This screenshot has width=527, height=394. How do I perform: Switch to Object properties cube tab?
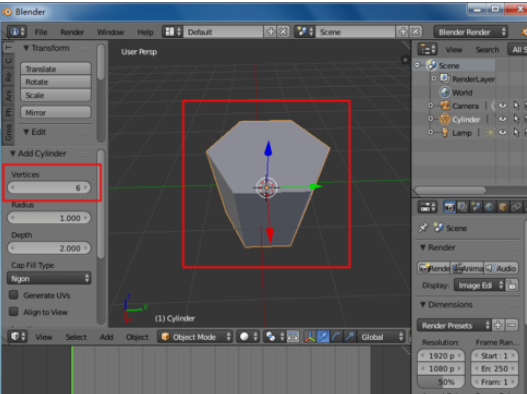click(503, 207)
